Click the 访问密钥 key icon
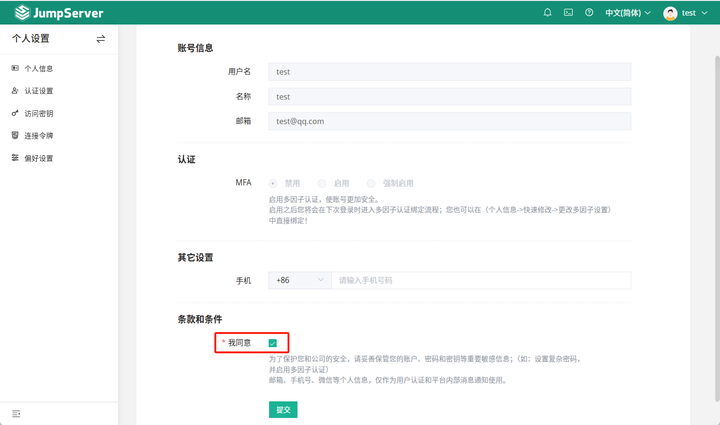This screenshot has height=425, width=720. [15, 113]
